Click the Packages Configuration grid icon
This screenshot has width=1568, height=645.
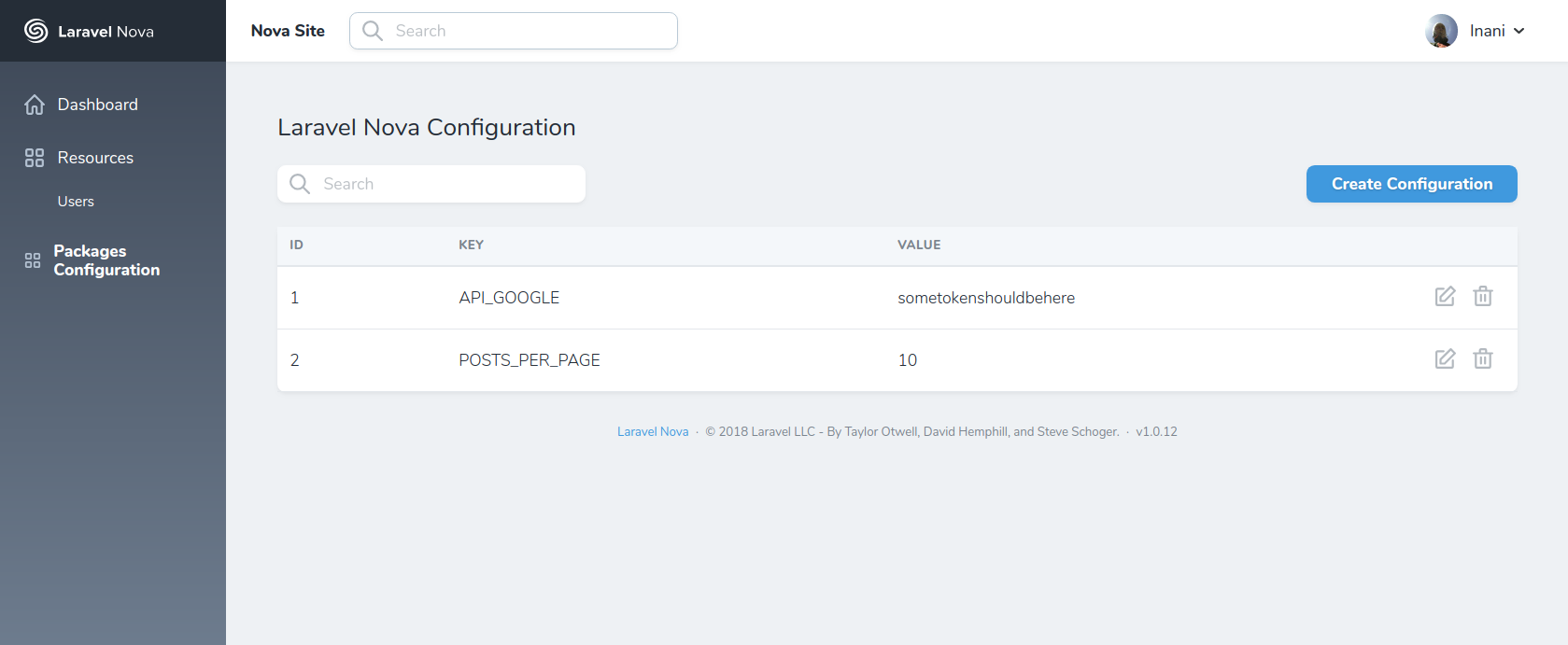(x=33, y=260)
